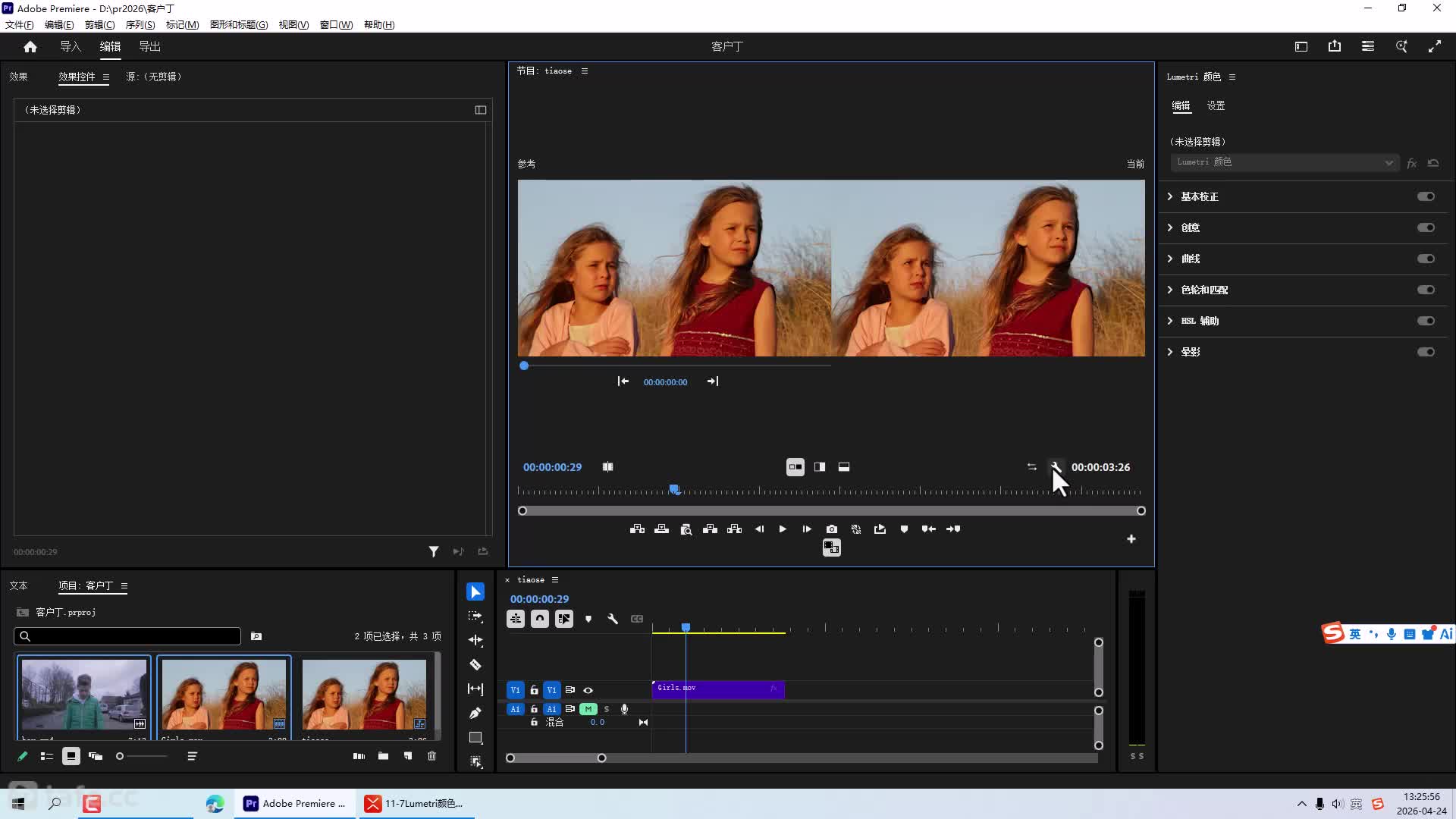
Task: Click the project search input field
Action: (127, 636)
